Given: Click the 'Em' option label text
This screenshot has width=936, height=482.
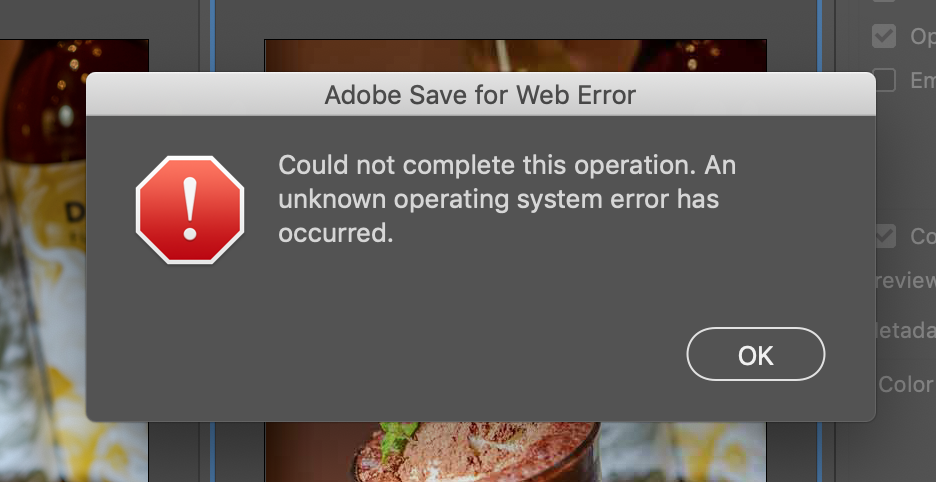Looking at the screenshot, I should tap(922, 81).
